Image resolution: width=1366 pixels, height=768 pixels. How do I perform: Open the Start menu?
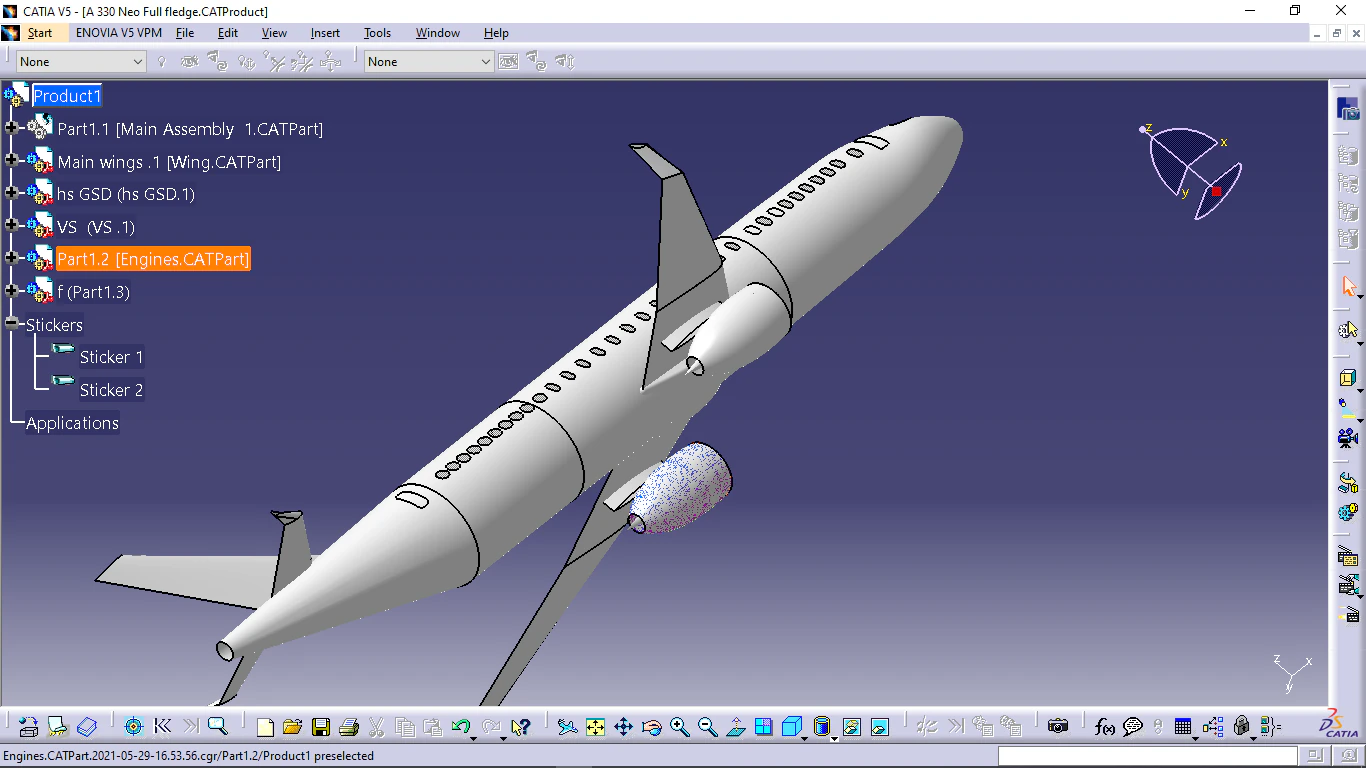click(40, 33)
